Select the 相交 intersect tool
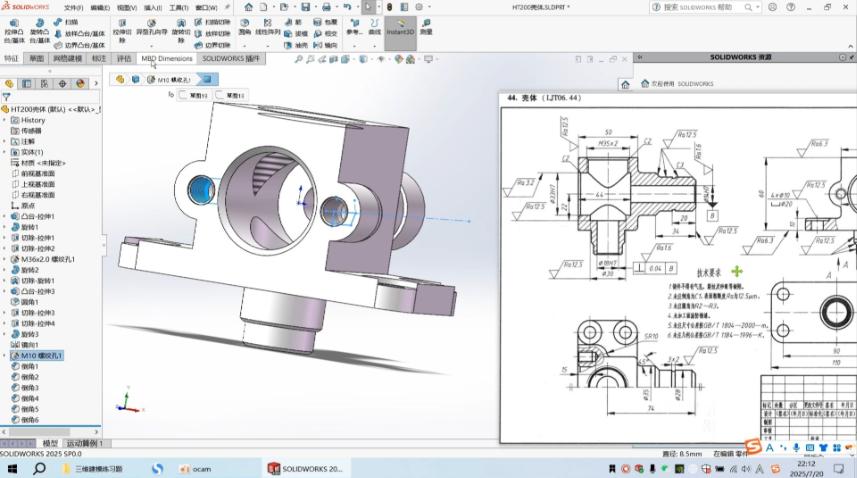The image size is (857, 478). 325,34
